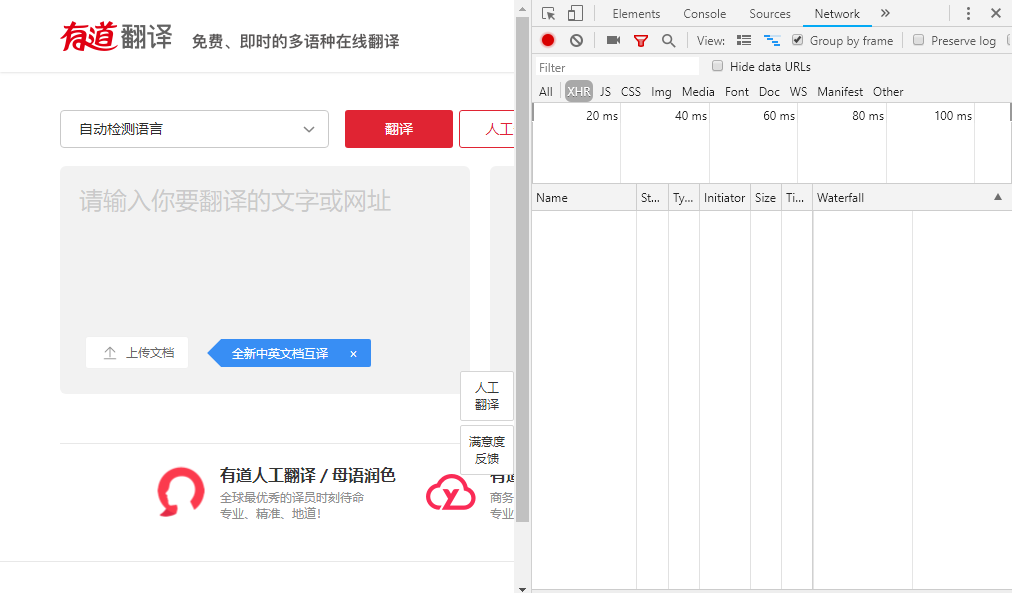
Task: Open 有道人工翻译 / 母语润色 link
Action: (x=307, y=476)
